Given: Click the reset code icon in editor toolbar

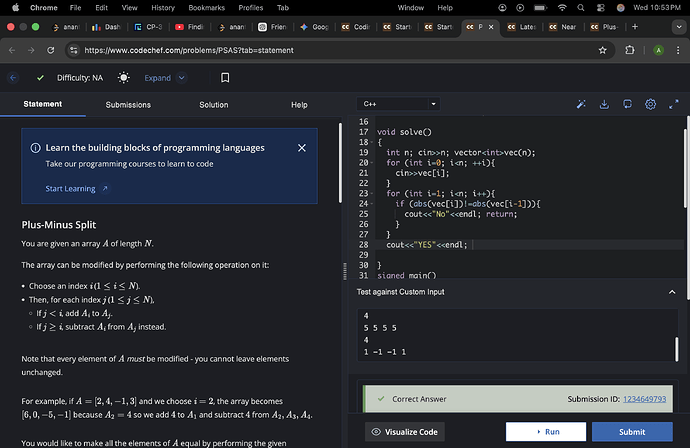Looking at the screenshot, I should tap(627, 104).
